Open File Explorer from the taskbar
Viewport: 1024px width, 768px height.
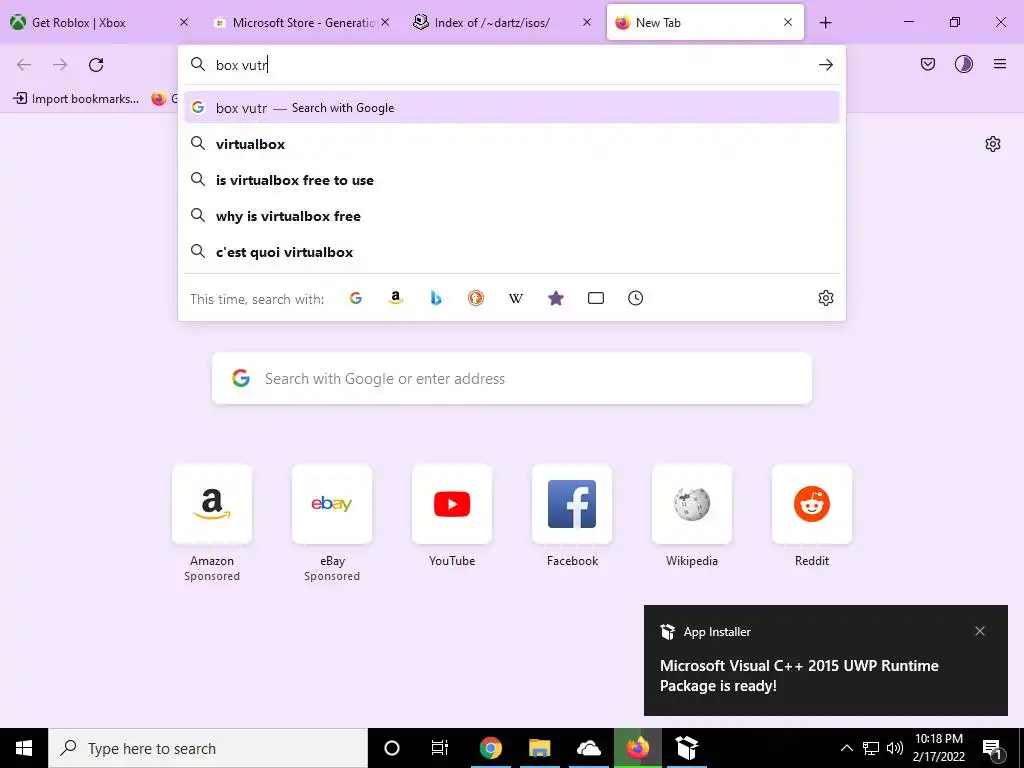pos(539,748)
